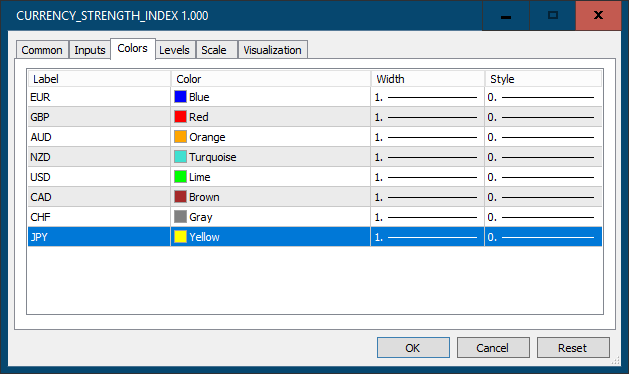The width and height of the screenshot is (629, 374).
Task: Click the Turquoise color name text
Action: click(x=213, y=157)
